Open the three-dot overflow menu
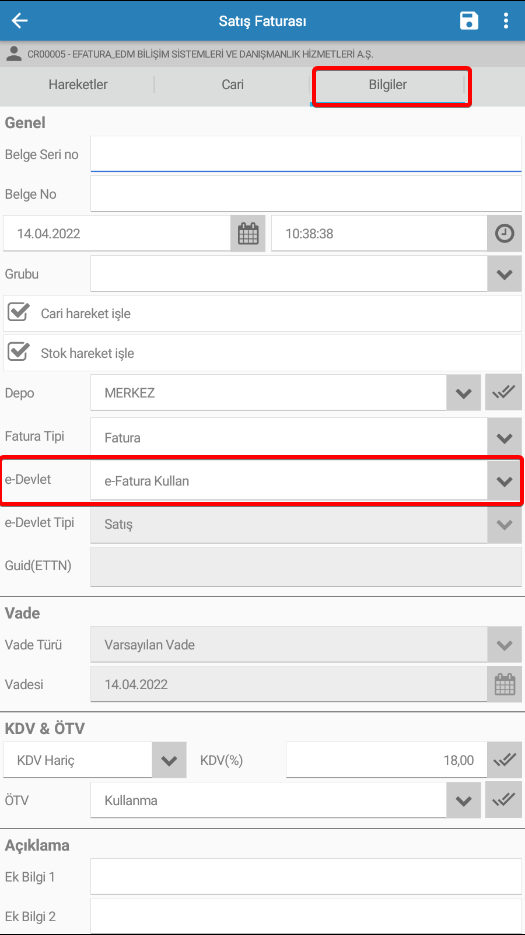Screen dimensions: 525x935 coord(505,21)
